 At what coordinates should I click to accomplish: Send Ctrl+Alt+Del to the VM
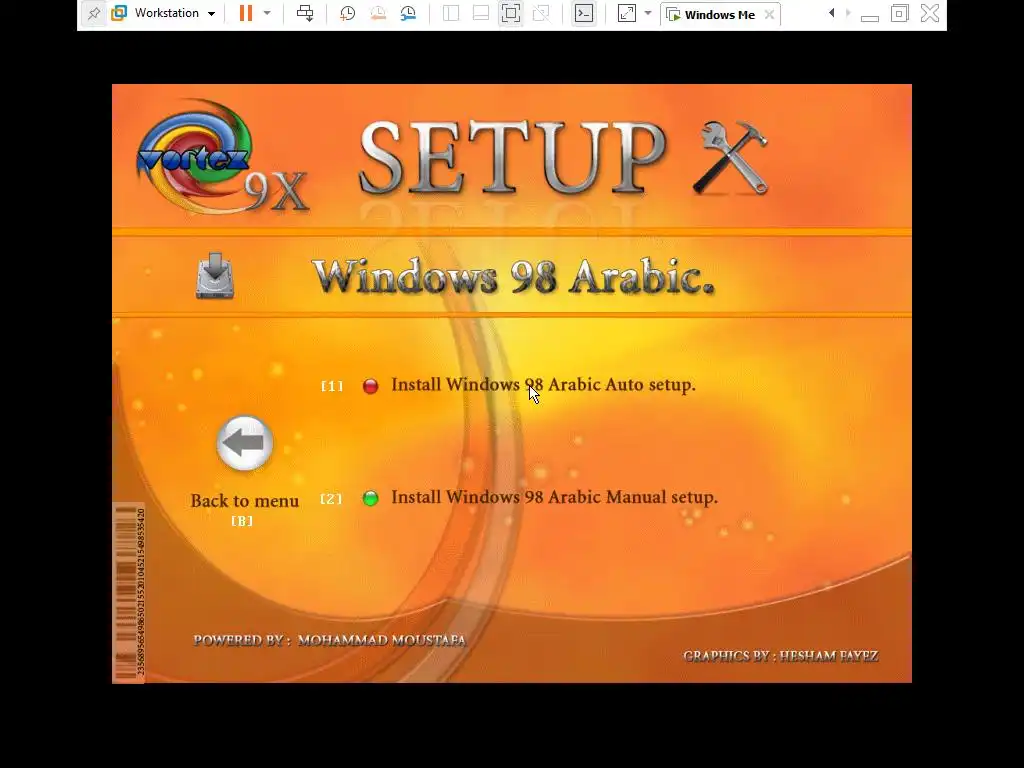305,13
